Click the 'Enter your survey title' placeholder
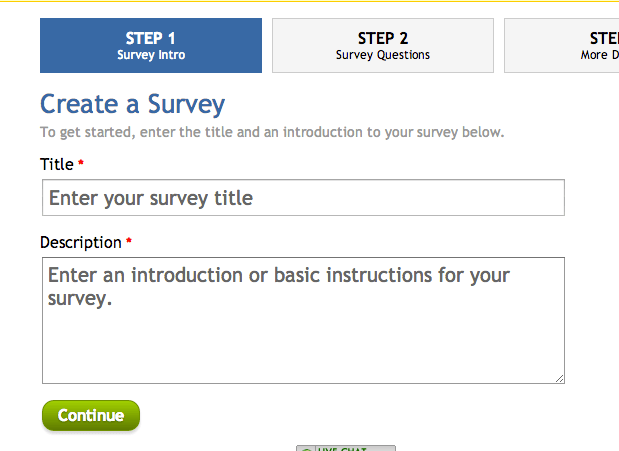The image size is (619, 451). coord(151,198)
